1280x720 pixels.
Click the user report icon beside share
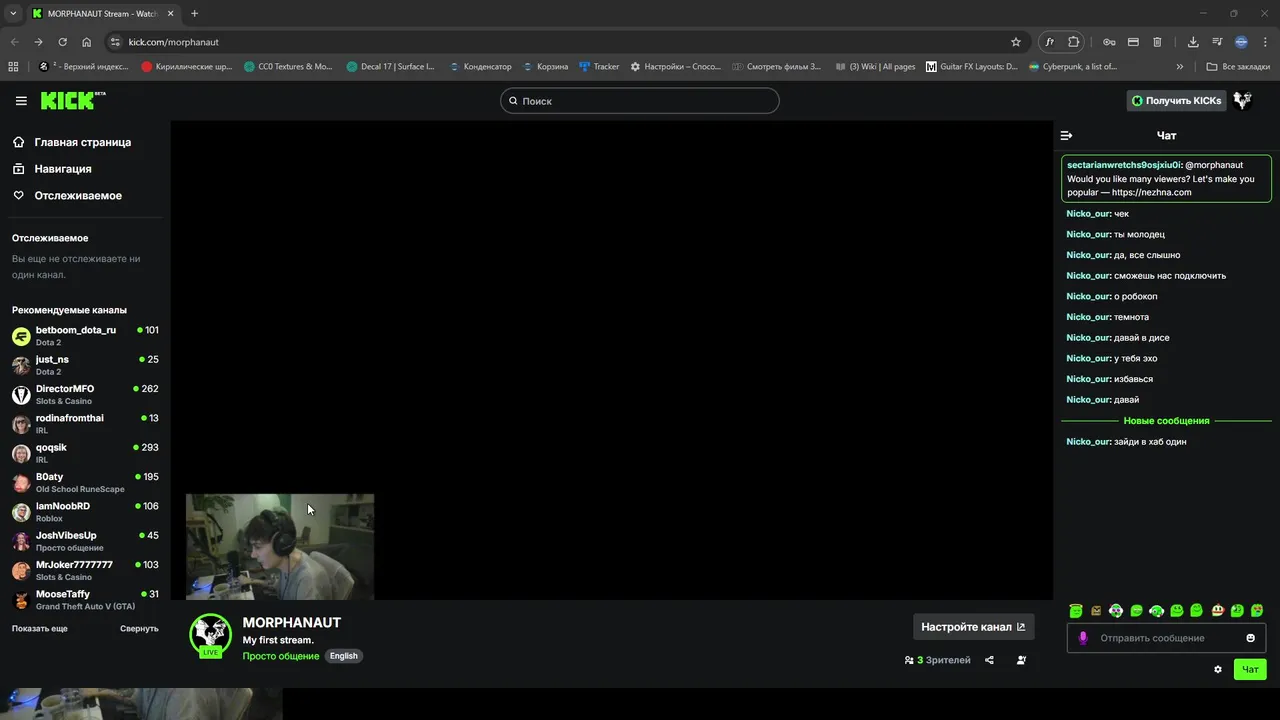pyautogui.click(x=1021, y=660)
